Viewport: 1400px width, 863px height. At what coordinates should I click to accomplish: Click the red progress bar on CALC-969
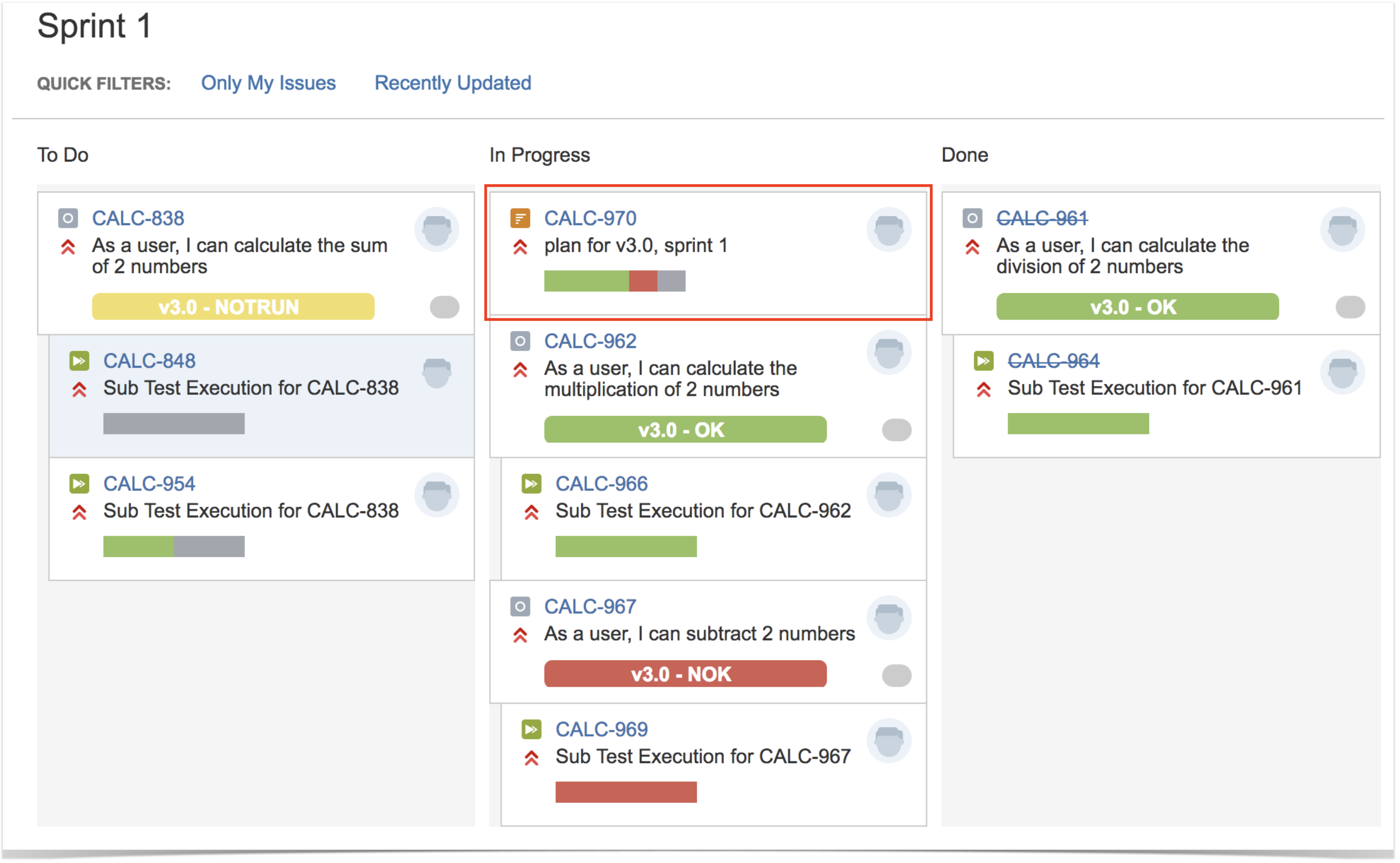pos(626,792)
